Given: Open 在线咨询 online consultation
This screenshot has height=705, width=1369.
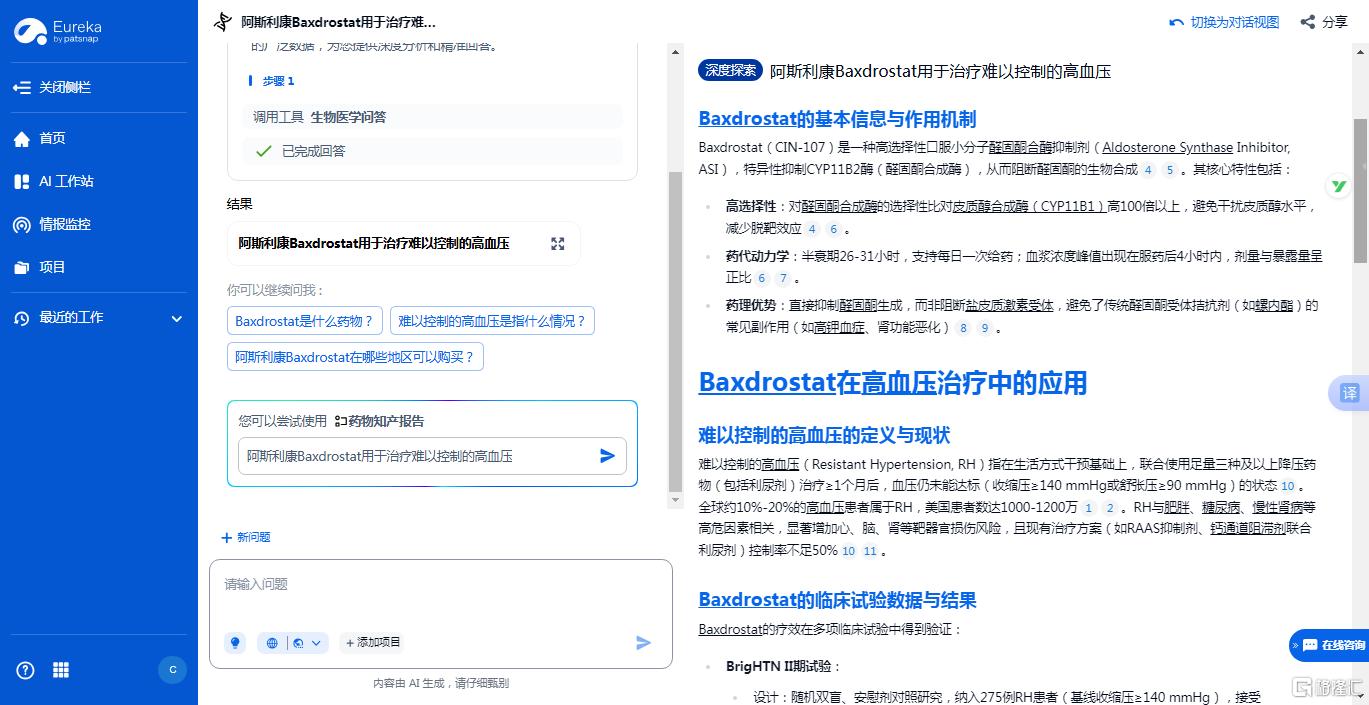Looking at the screenshot, I should point(1333,645).
